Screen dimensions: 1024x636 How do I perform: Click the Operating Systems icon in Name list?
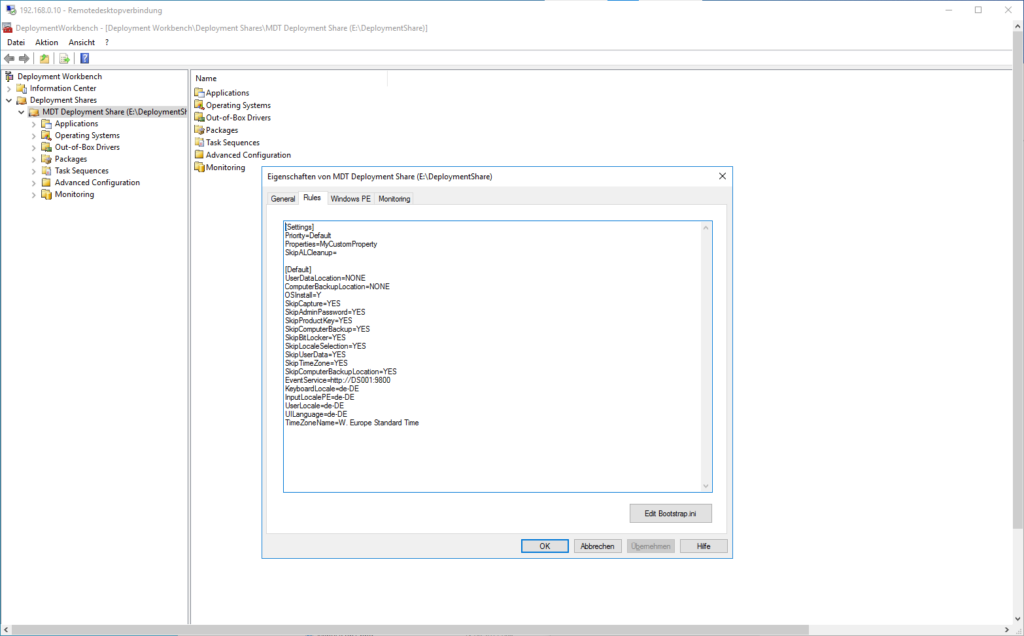199,105
